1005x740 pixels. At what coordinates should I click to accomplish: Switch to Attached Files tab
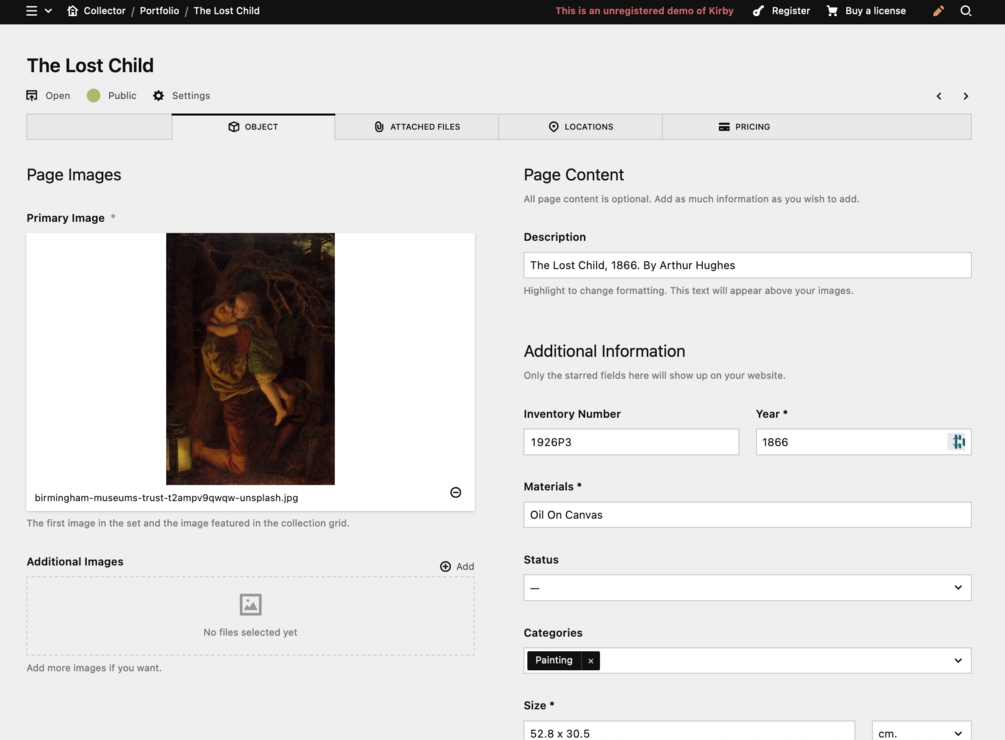(x=417, y=127)
